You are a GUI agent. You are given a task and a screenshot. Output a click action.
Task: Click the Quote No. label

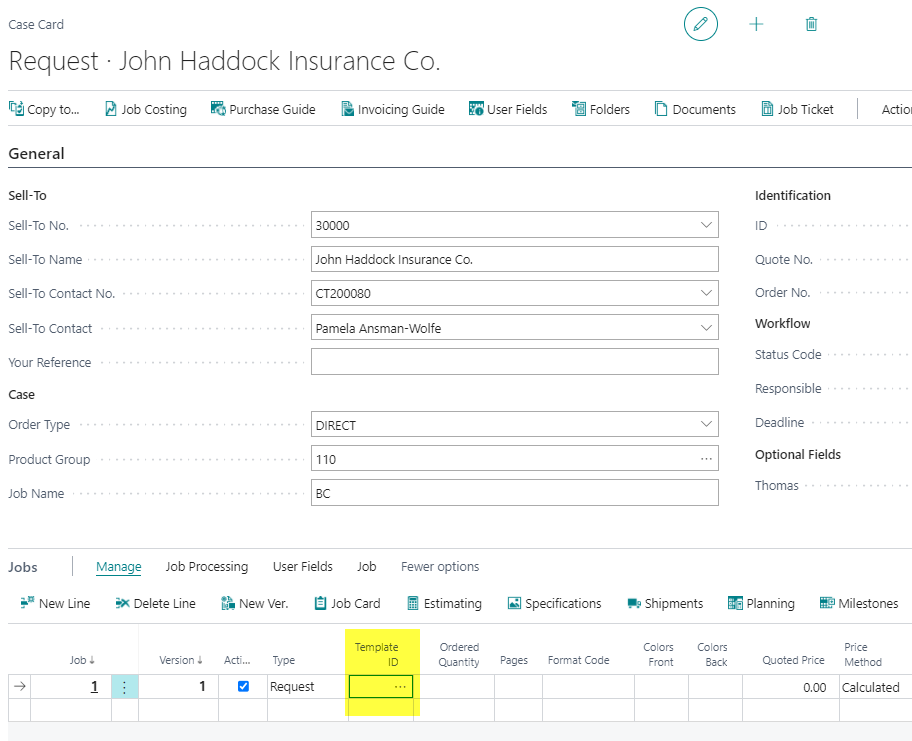point(783,259)
